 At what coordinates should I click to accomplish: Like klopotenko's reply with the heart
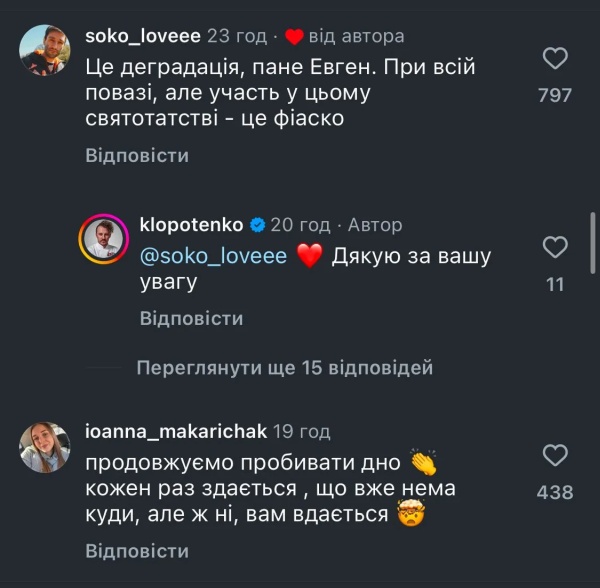coord(555,247)
